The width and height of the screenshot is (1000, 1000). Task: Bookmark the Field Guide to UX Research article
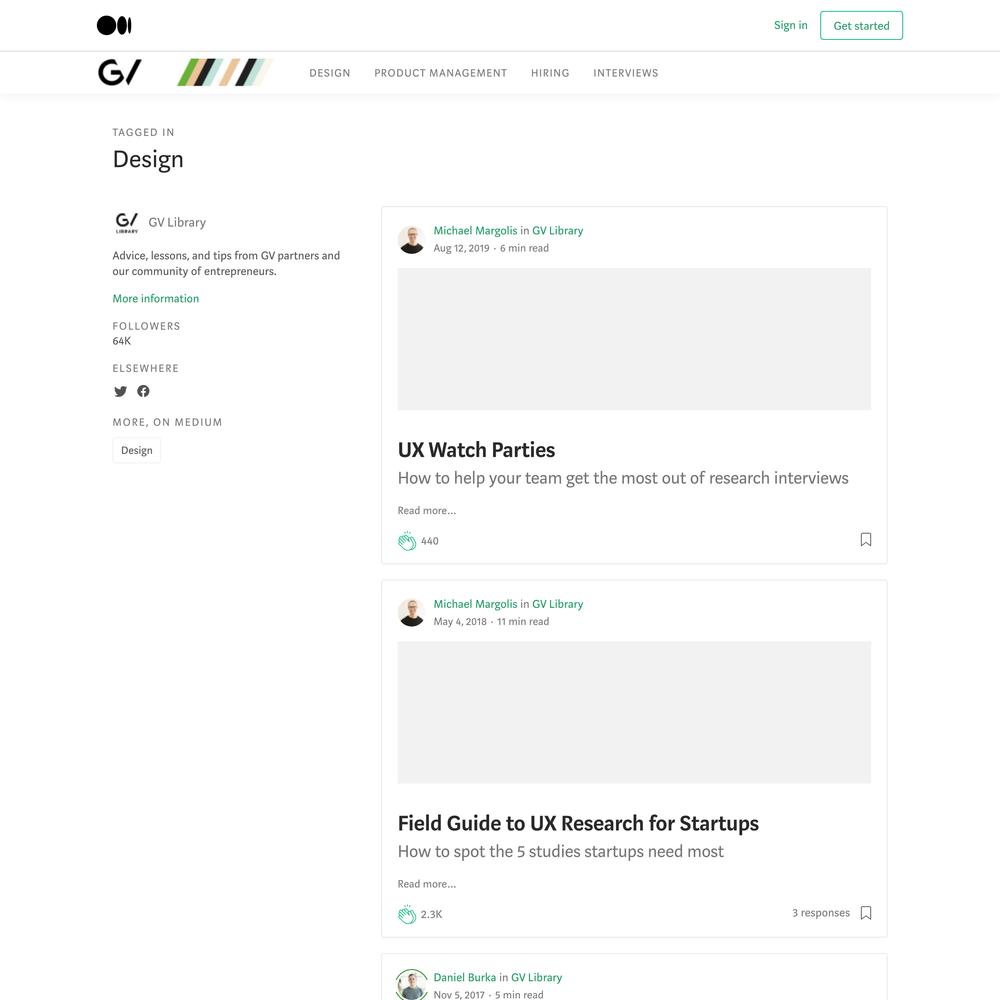[865, 913]
